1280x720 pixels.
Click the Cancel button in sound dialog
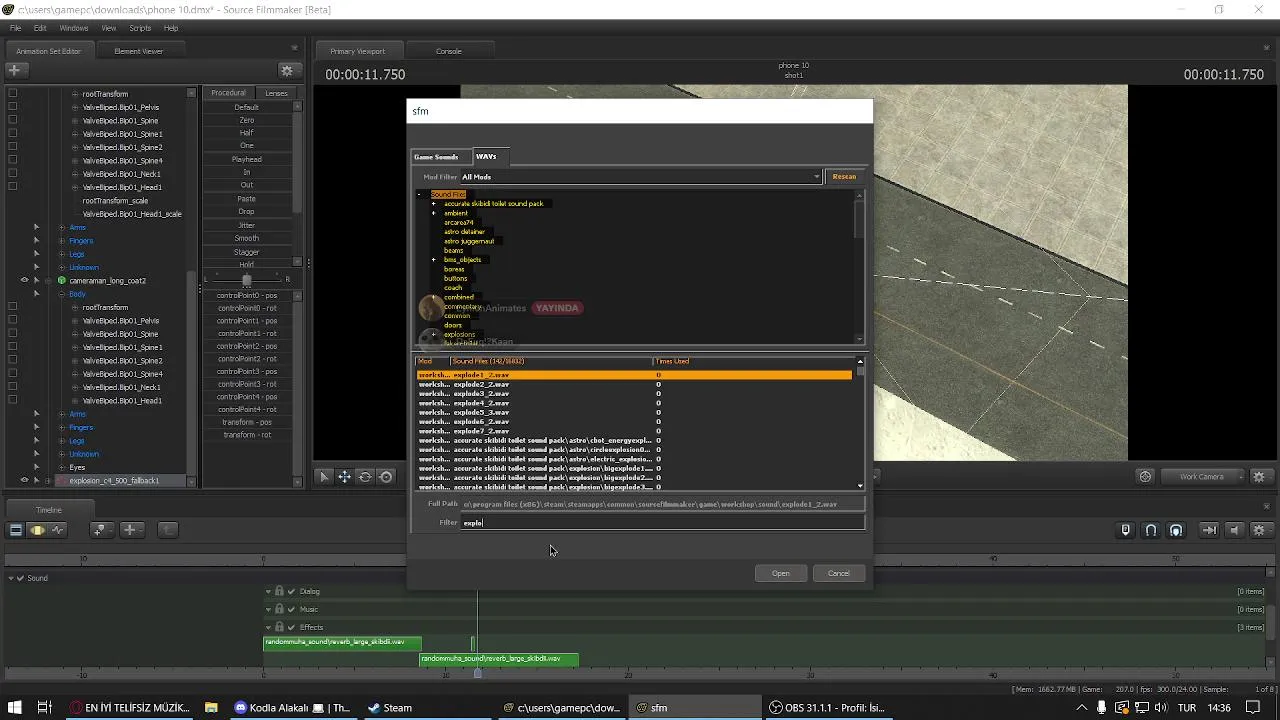pos(839,573)
